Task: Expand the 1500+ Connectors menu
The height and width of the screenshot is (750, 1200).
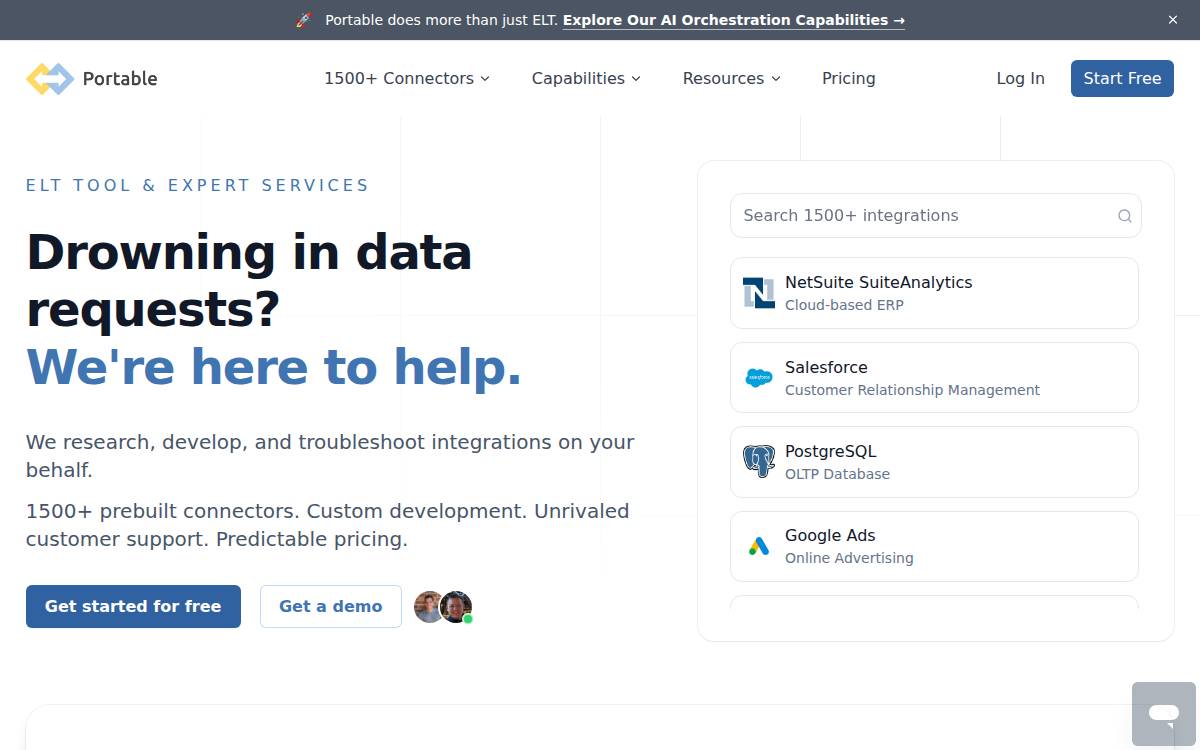Action: (407, 78)
